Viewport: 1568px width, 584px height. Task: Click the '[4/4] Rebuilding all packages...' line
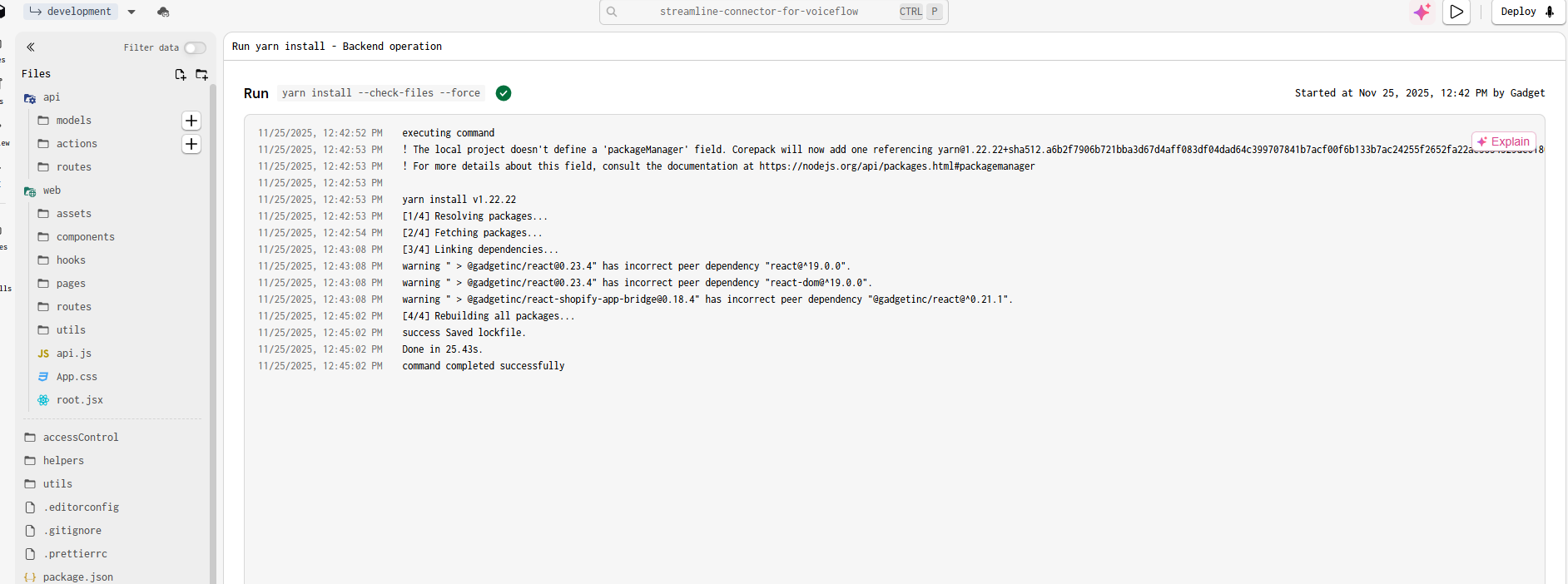[x=489, y=316]
